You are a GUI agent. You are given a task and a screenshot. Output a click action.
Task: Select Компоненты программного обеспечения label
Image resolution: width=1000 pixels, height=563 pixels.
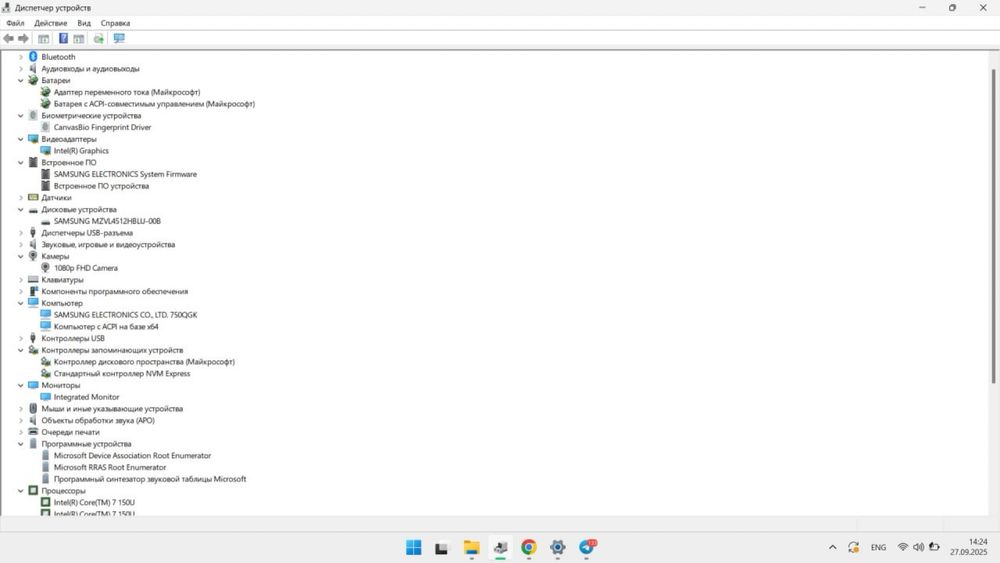[115, 291]
